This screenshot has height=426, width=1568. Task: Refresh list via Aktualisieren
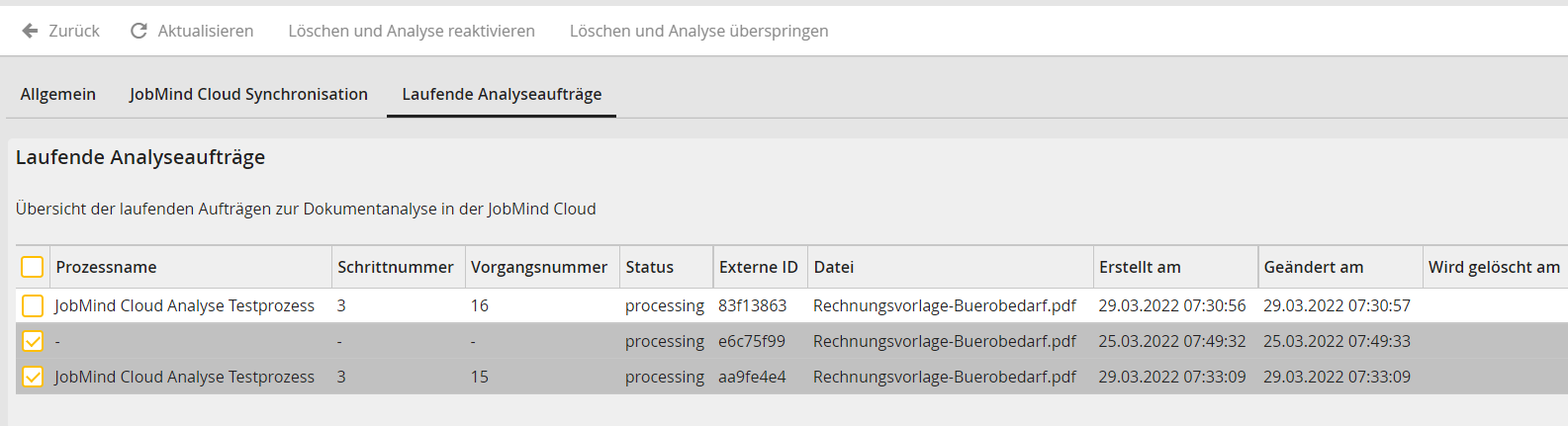192,31
